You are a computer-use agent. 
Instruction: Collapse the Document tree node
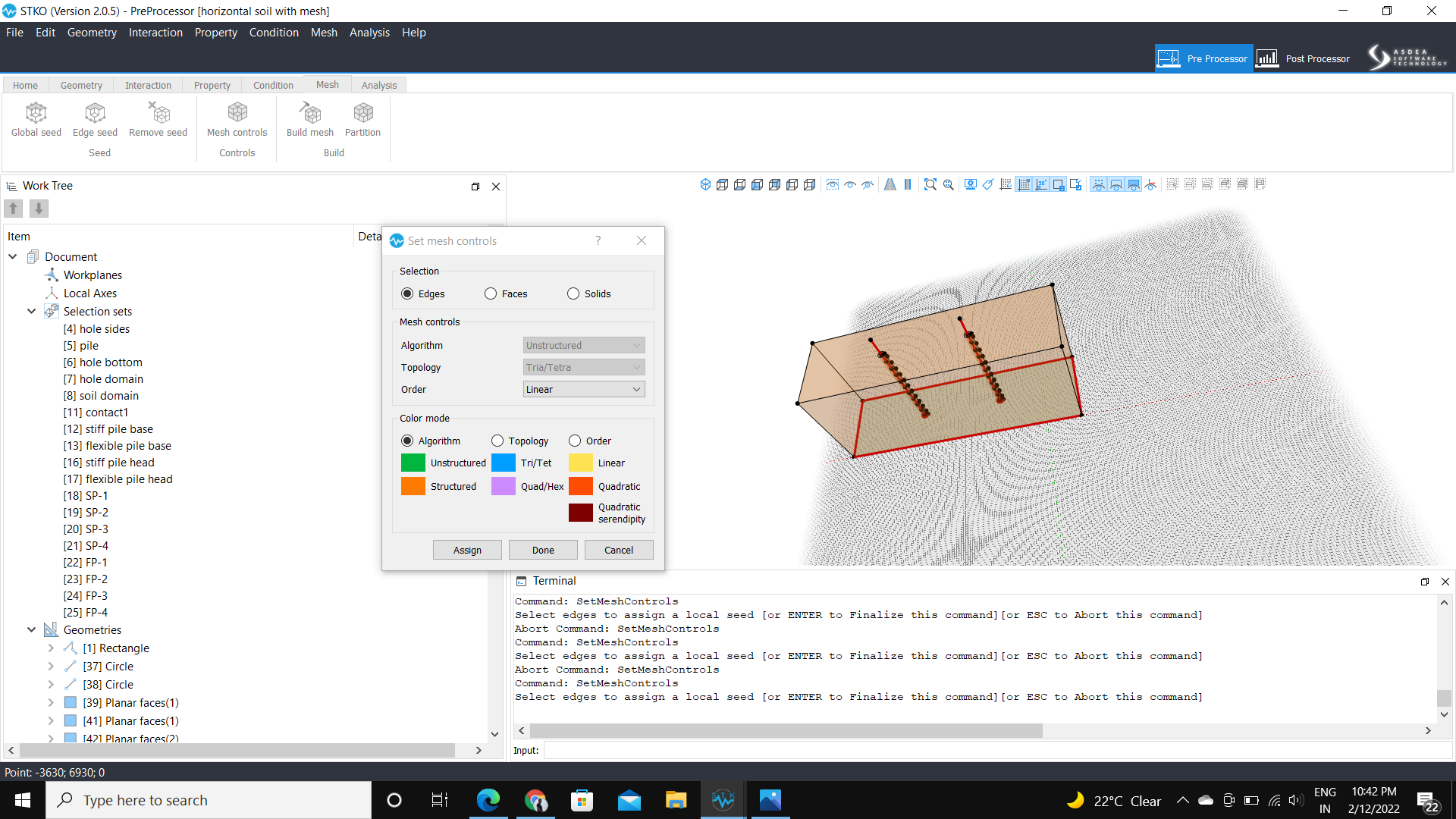(13, 256)
